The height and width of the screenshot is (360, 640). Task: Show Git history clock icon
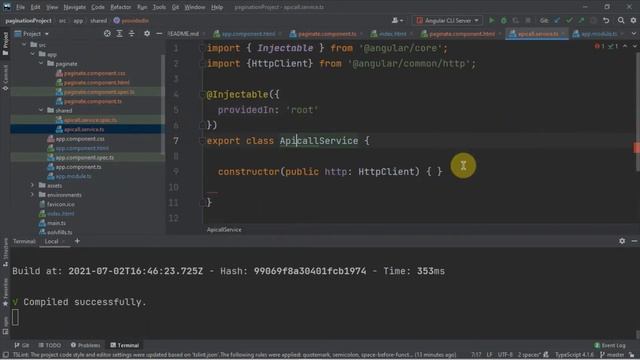(x=593, y=20)
